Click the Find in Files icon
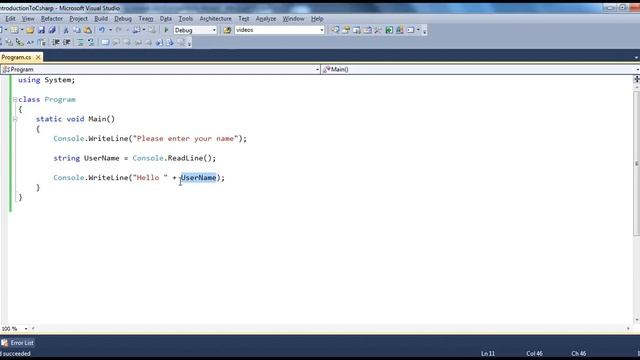 (227, 30)
